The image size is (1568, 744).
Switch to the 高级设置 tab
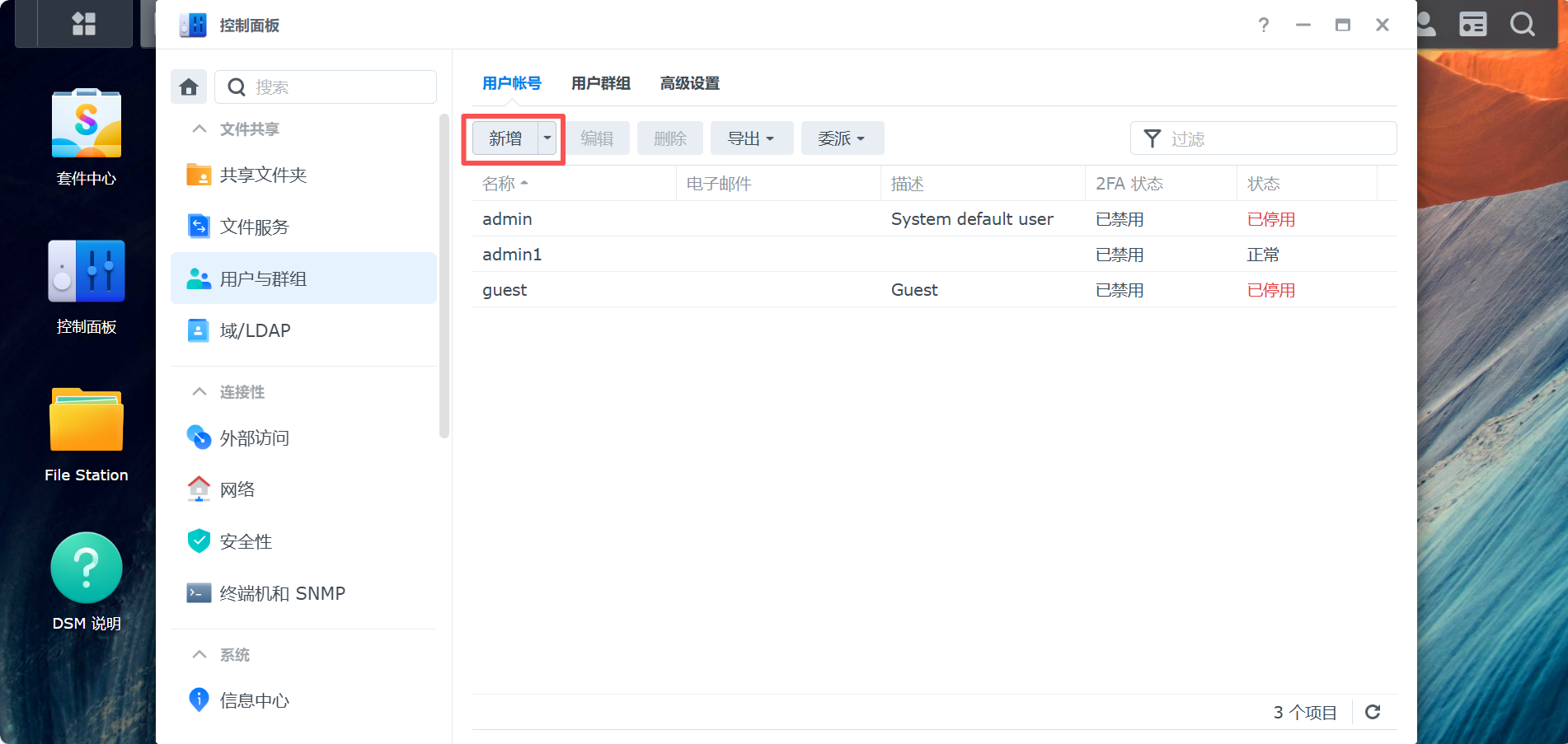click(x=689, y=82)
